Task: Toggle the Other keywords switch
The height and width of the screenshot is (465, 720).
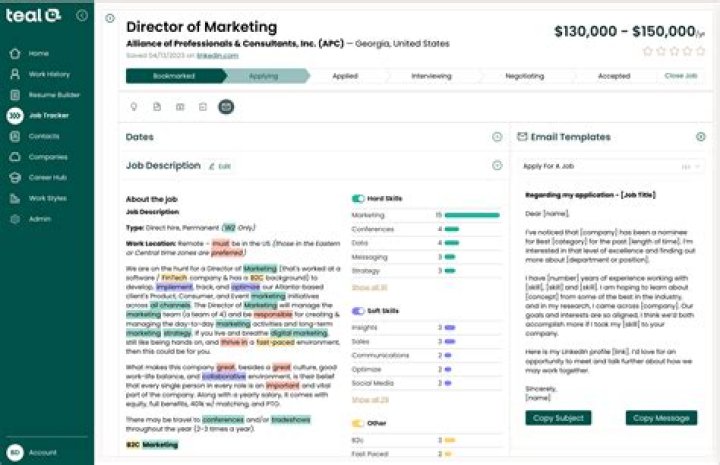Action: click(358, 423)
